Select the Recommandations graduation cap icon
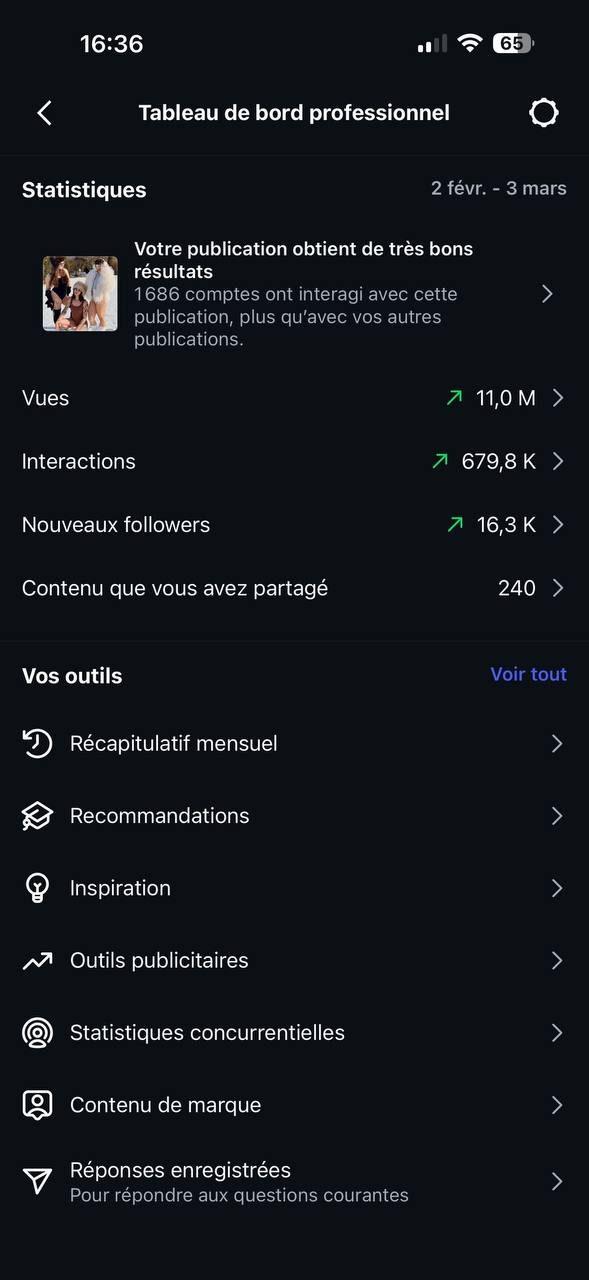Image resolution: width=589 pixels, height=1280 pixels. pyautogui.click(x=35, y=815)
